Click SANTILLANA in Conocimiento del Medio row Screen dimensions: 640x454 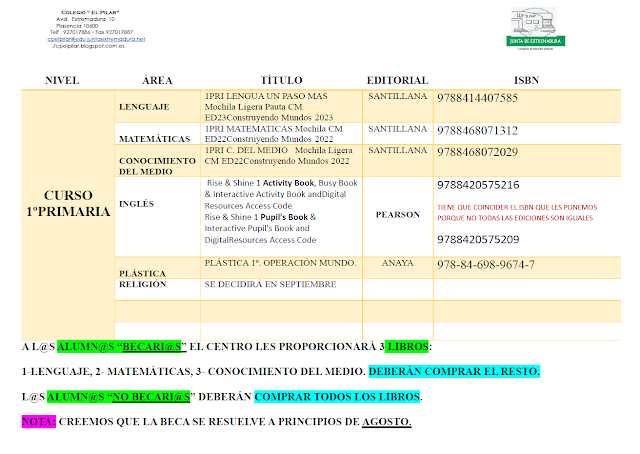click(x=398, y=150)
